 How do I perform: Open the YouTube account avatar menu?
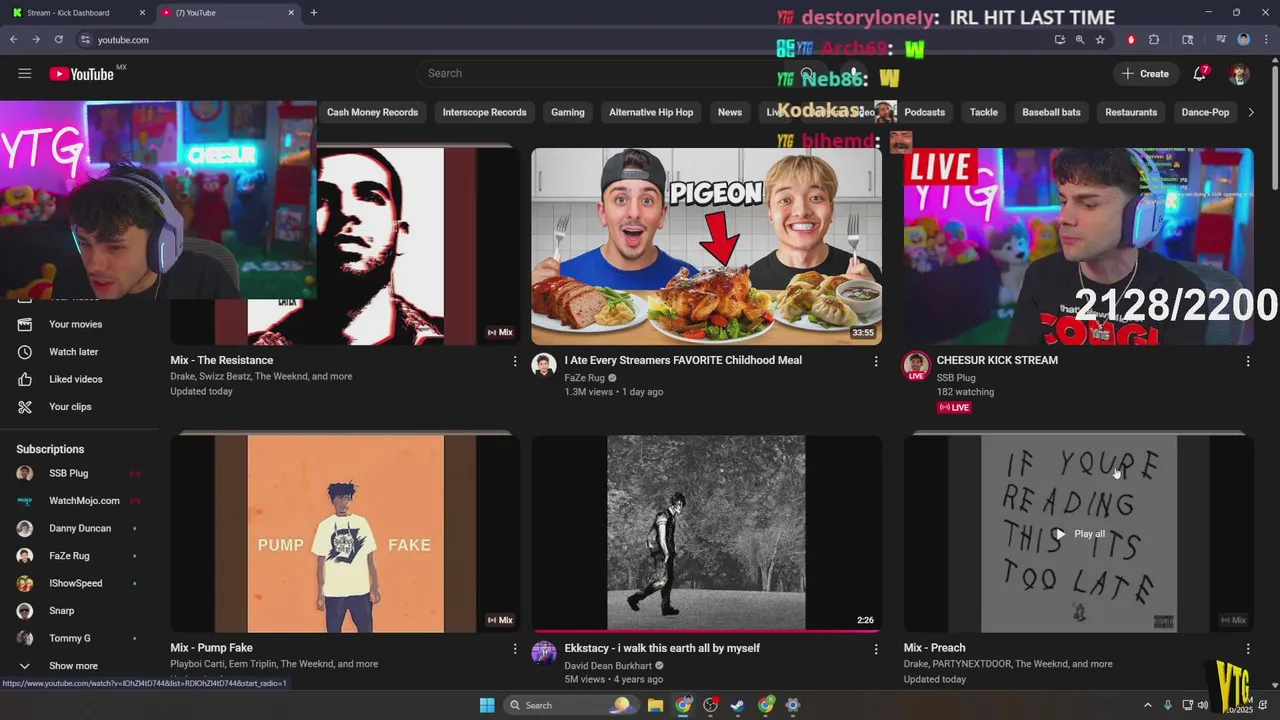[x=1239, y=74]
